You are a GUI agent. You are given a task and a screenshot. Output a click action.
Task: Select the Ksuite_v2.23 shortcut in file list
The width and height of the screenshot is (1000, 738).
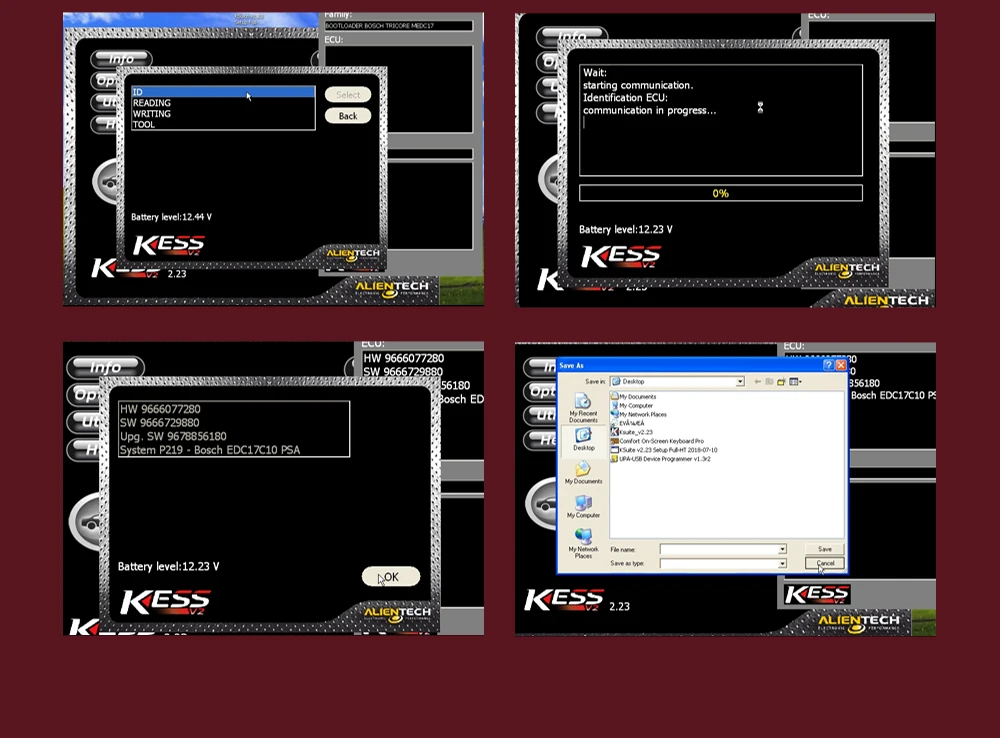(631, 432)
